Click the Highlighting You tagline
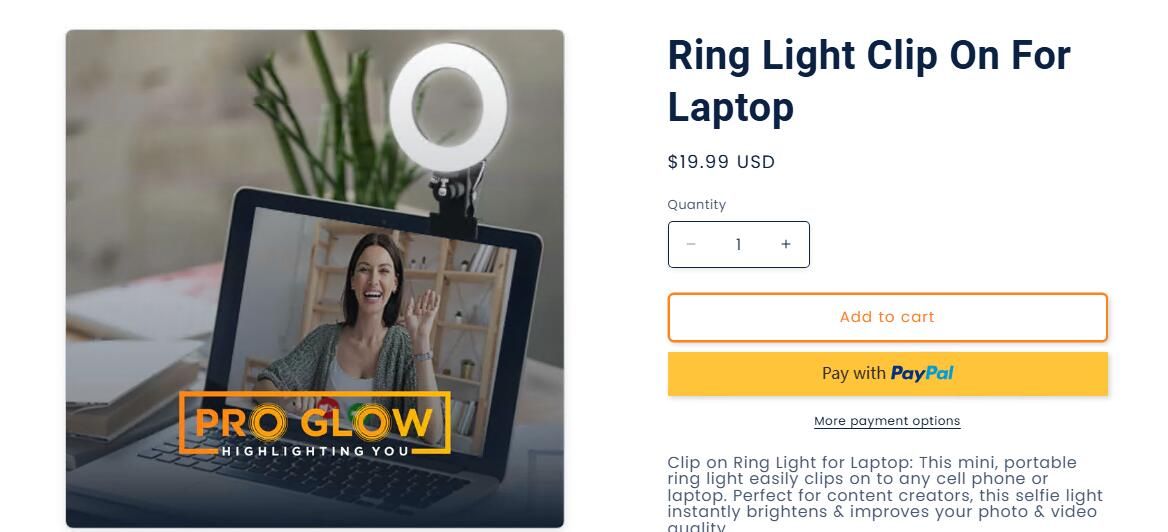 315,451
